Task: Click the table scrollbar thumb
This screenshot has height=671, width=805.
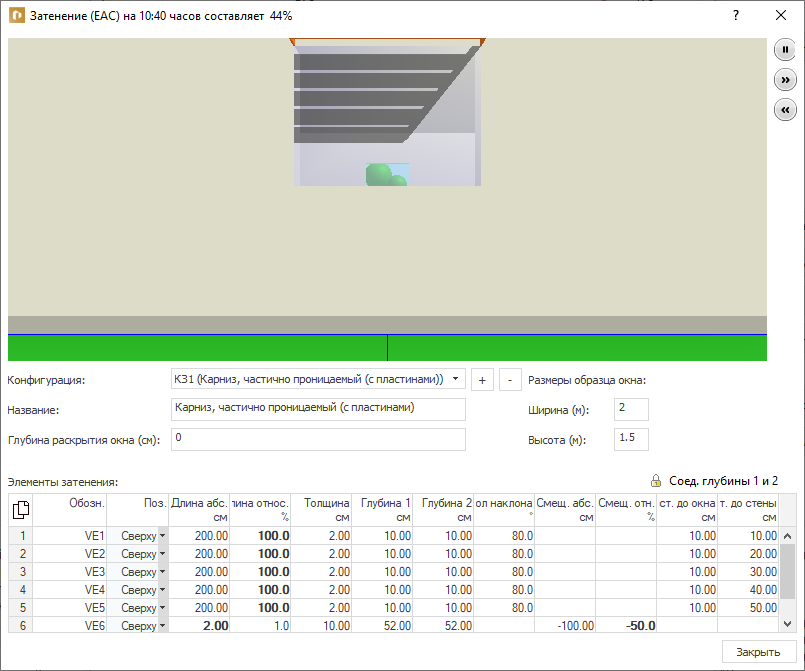Action: tap(788, 571)
